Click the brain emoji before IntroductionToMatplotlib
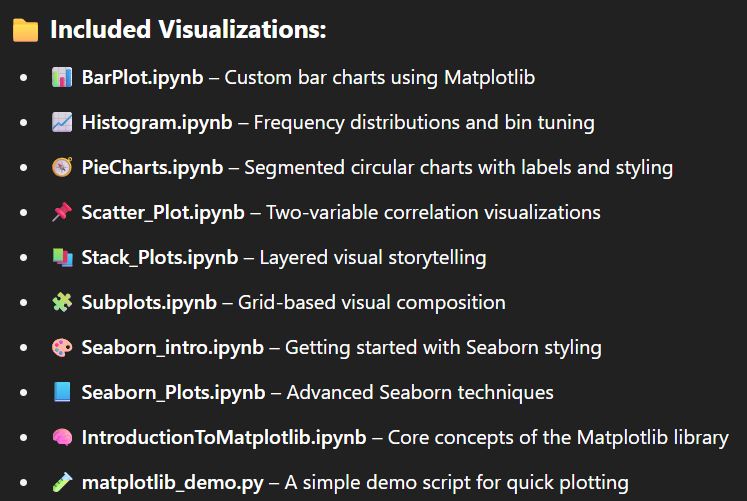 tap(62, 438)
